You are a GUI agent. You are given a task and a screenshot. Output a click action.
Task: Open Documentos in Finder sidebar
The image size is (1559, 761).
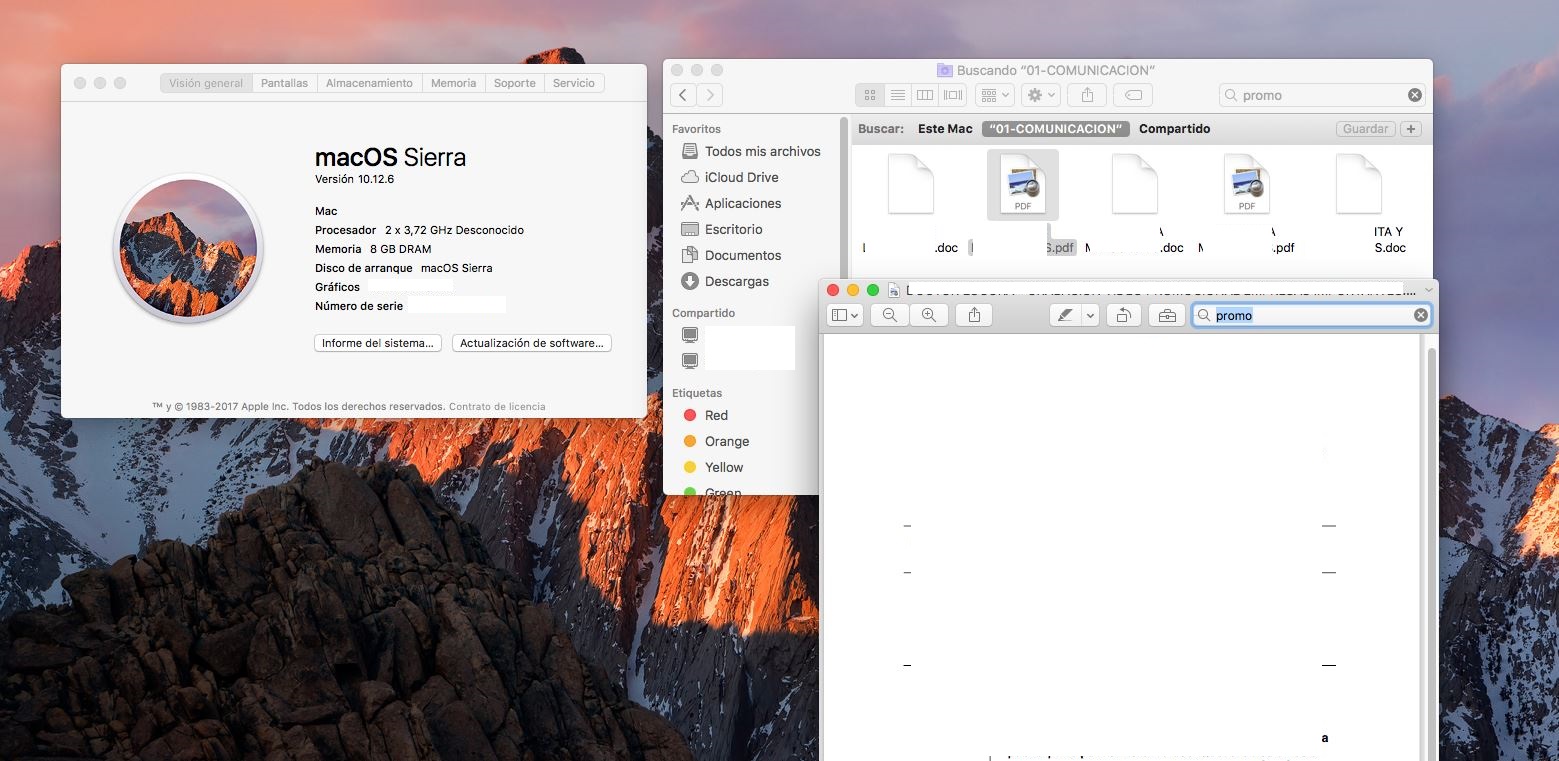click(731, 255)
